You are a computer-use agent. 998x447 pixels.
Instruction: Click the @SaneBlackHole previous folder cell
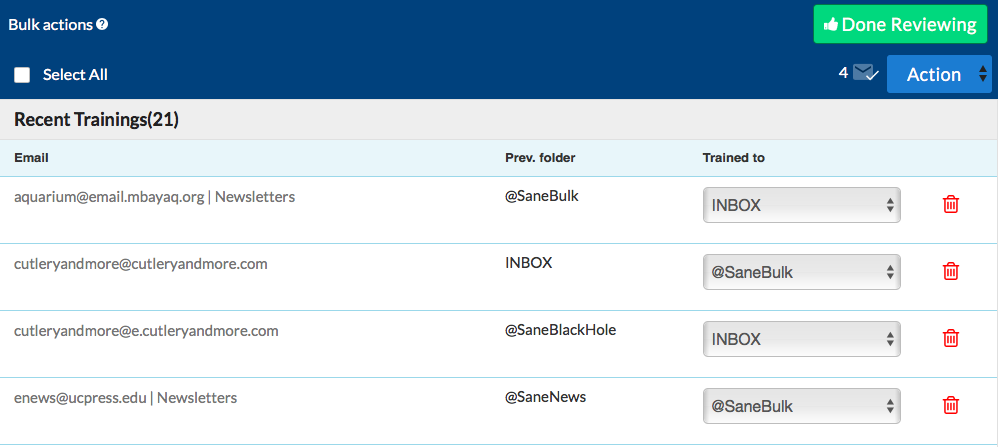(x=561, y=330)
